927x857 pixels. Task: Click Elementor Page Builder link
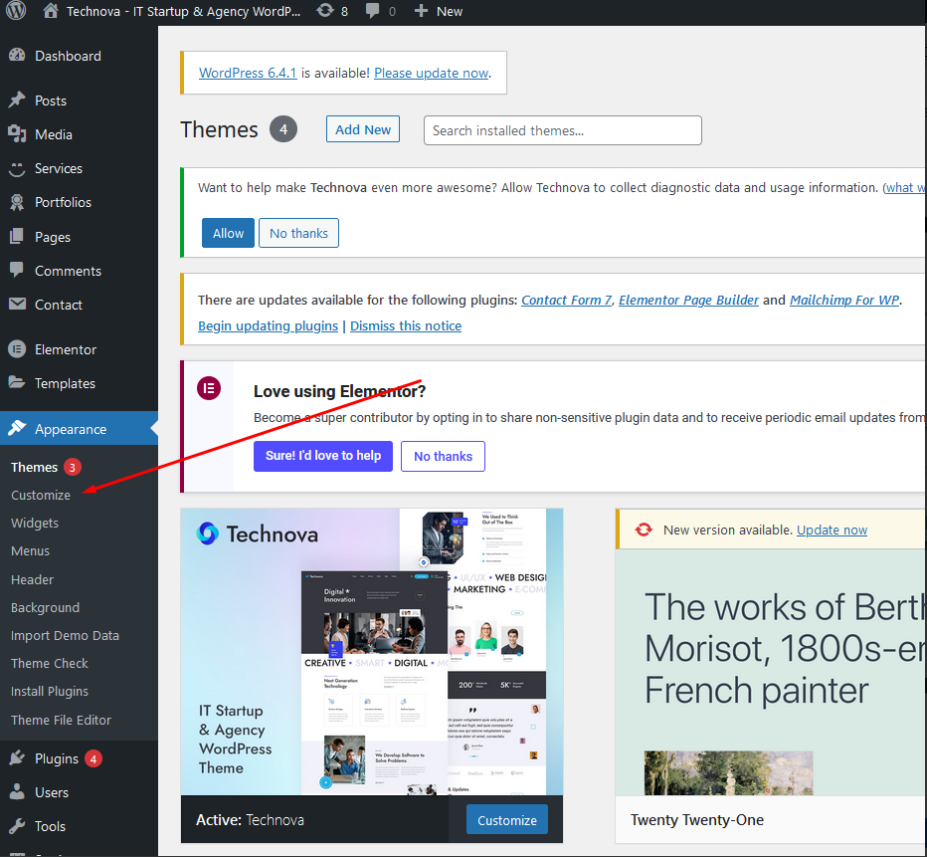click(x=688, y=300)
